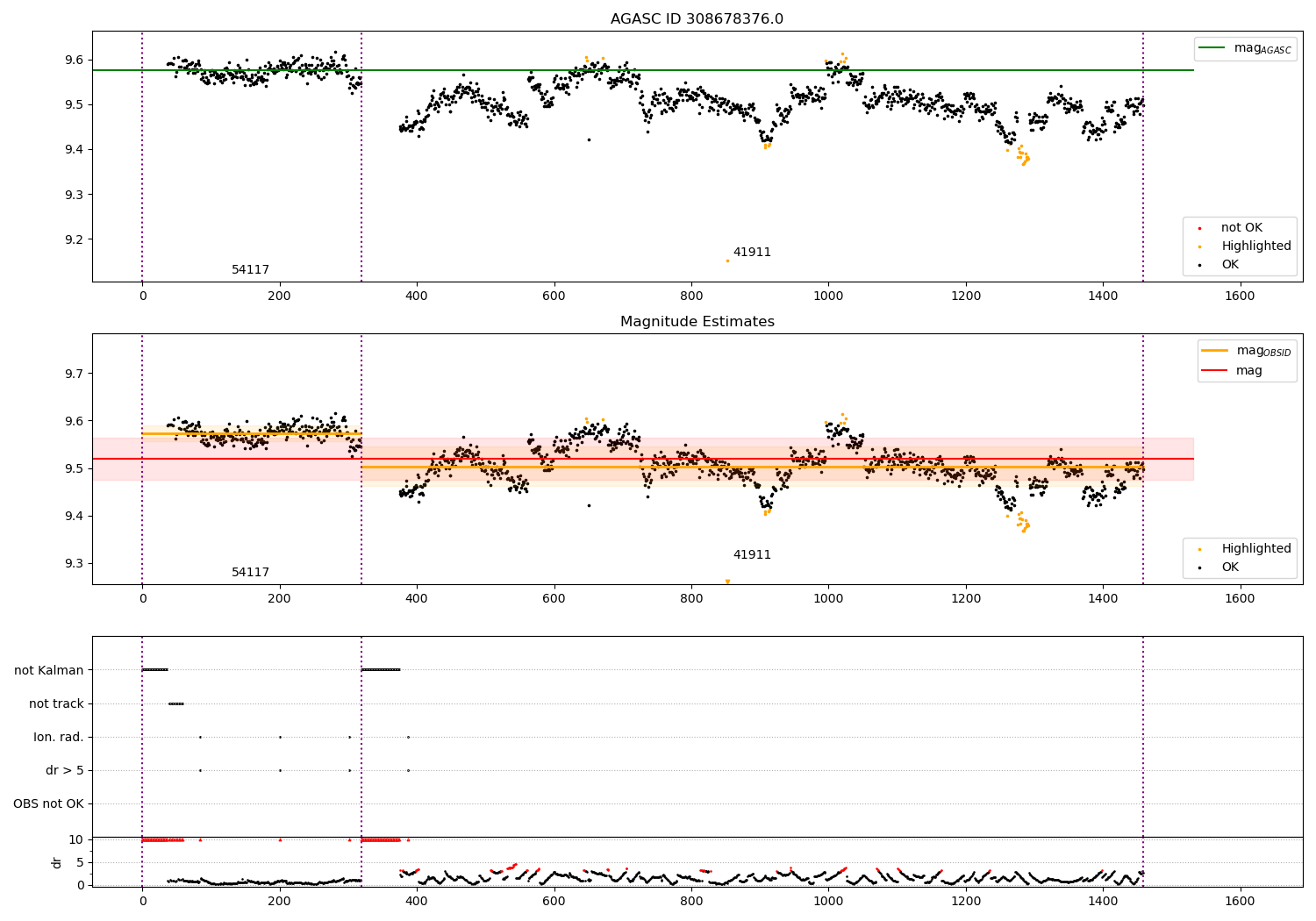
Task: Click the 'OBS not OK' y-axis label
Action: [x=48, y=804]
